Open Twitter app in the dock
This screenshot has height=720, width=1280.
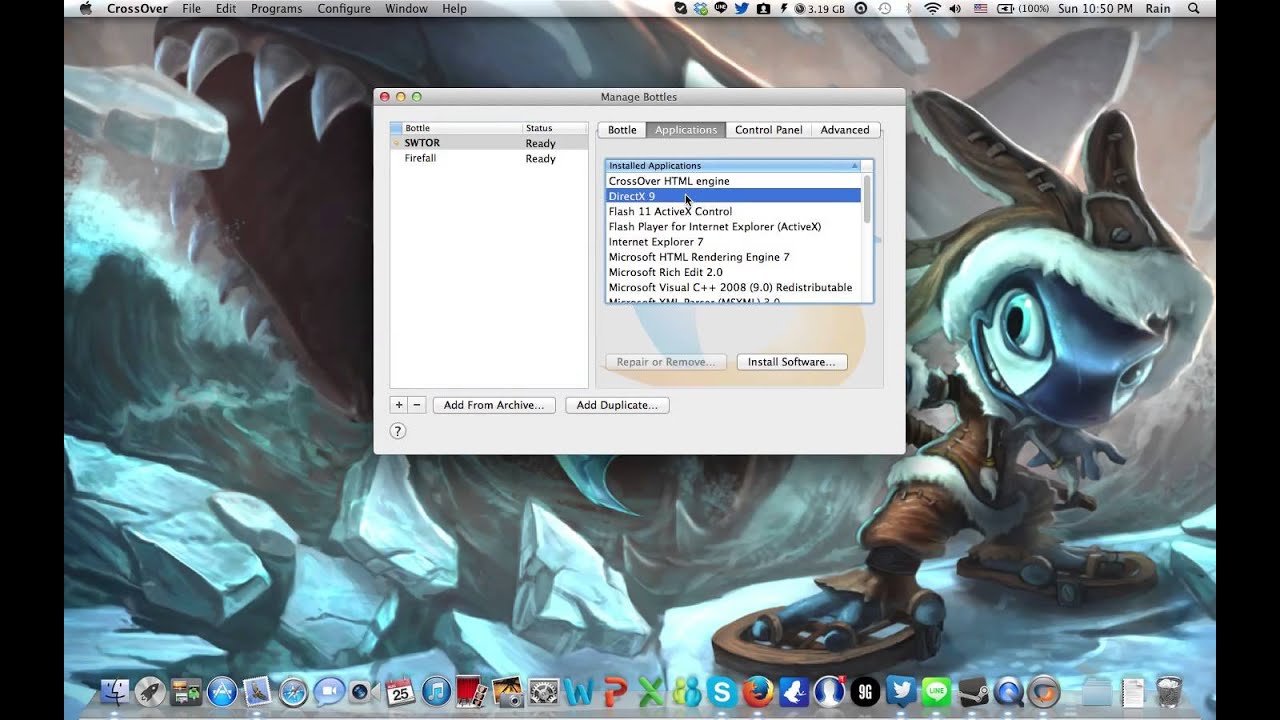[x=901, y=691]
